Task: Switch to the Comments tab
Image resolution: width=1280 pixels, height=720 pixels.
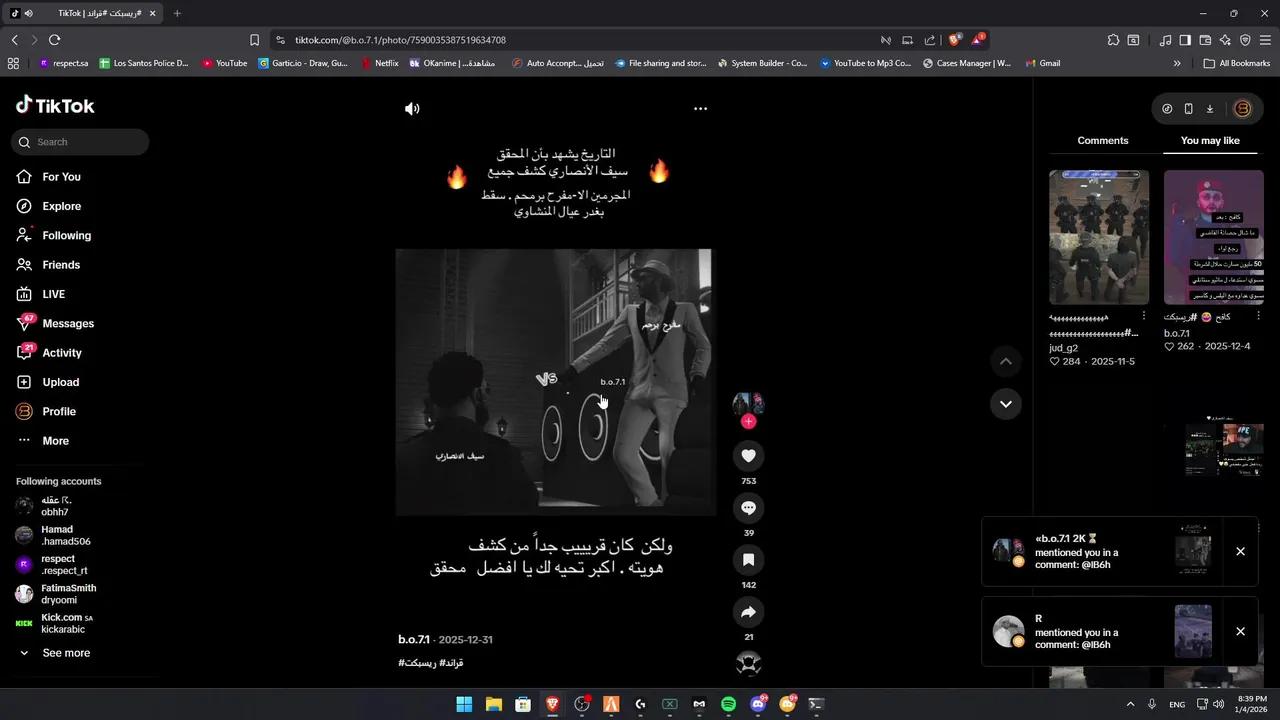Action: (x=1103, y=141)
